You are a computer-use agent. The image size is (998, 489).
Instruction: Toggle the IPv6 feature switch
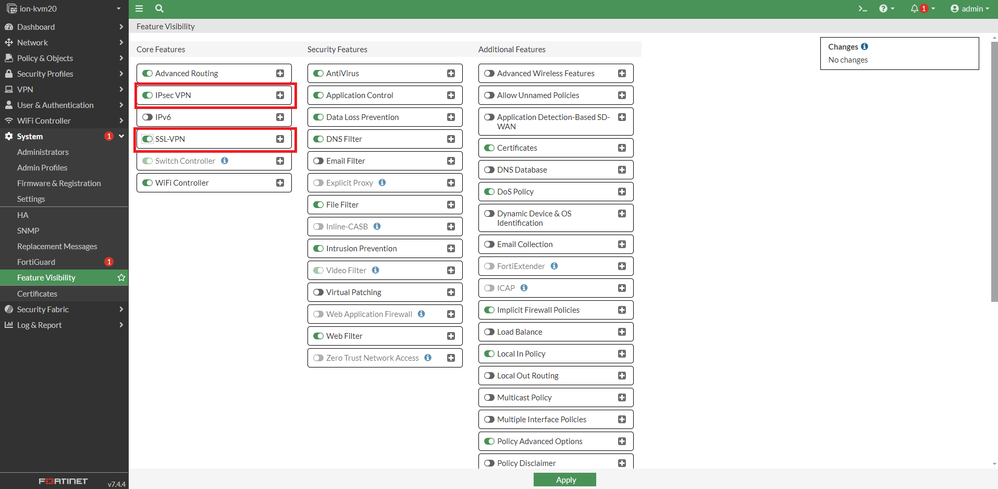pyautogui.click(x=148, y=117)
